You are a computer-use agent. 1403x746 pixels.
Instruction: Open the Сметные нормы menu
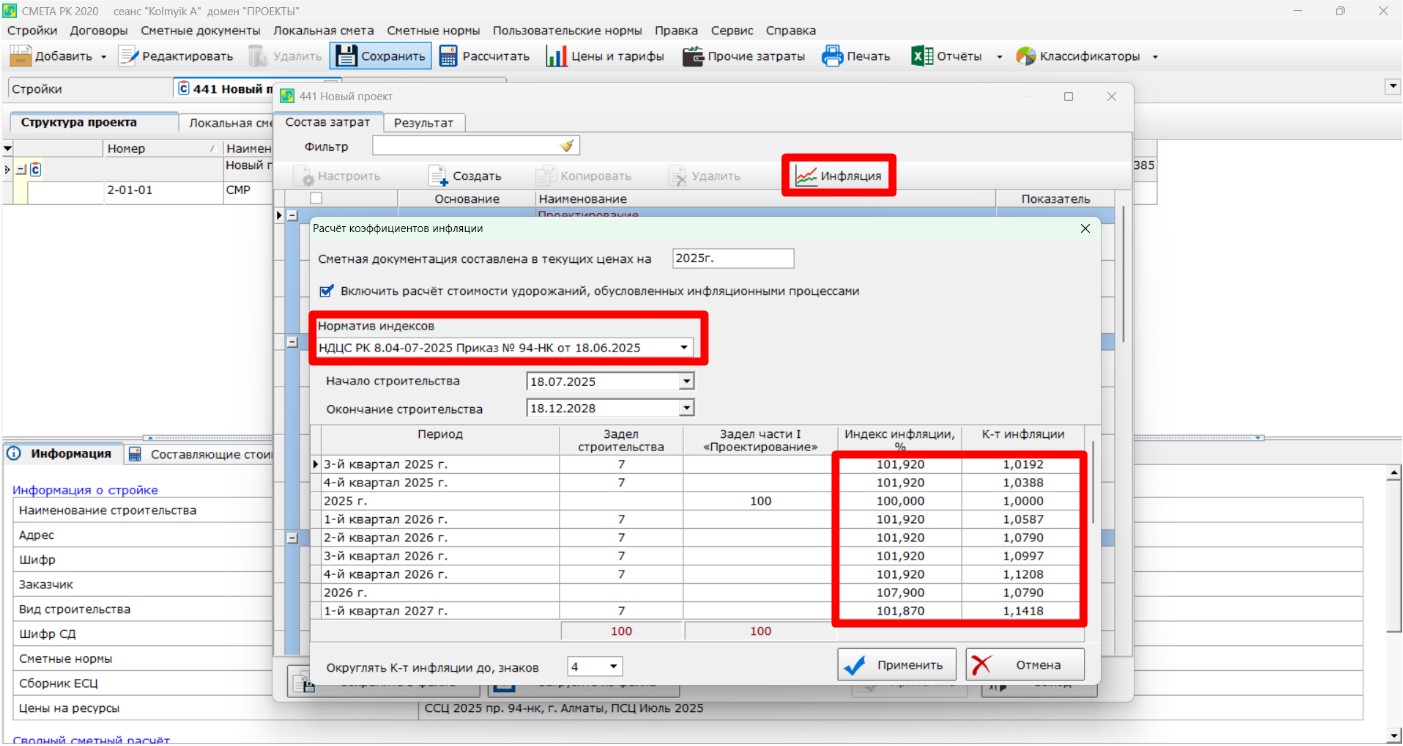[433, 31]
